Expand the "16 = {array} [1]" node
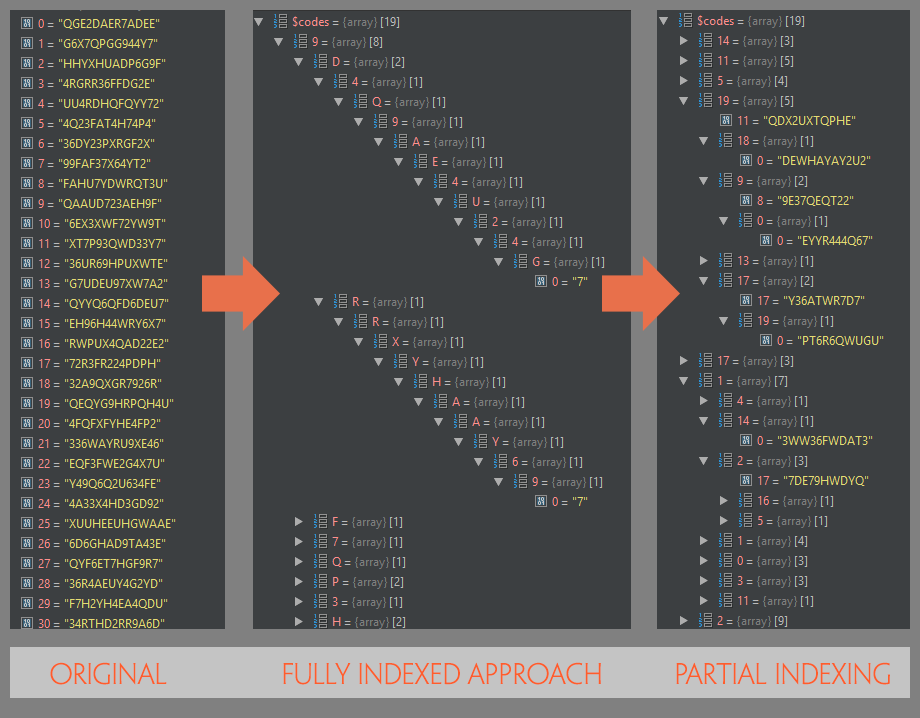This screenshot has height=718, width=920. coord(723,500)
